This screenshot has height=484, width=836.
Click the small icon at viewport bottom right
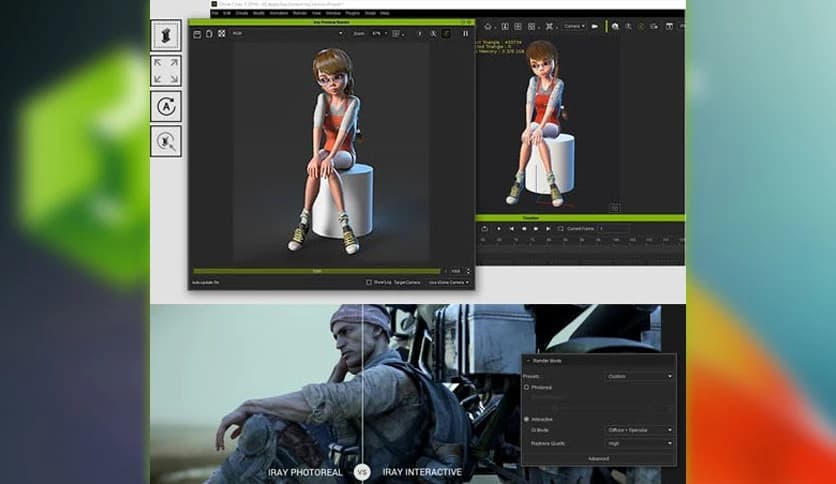pyautogui.click(x=614, y=208)
